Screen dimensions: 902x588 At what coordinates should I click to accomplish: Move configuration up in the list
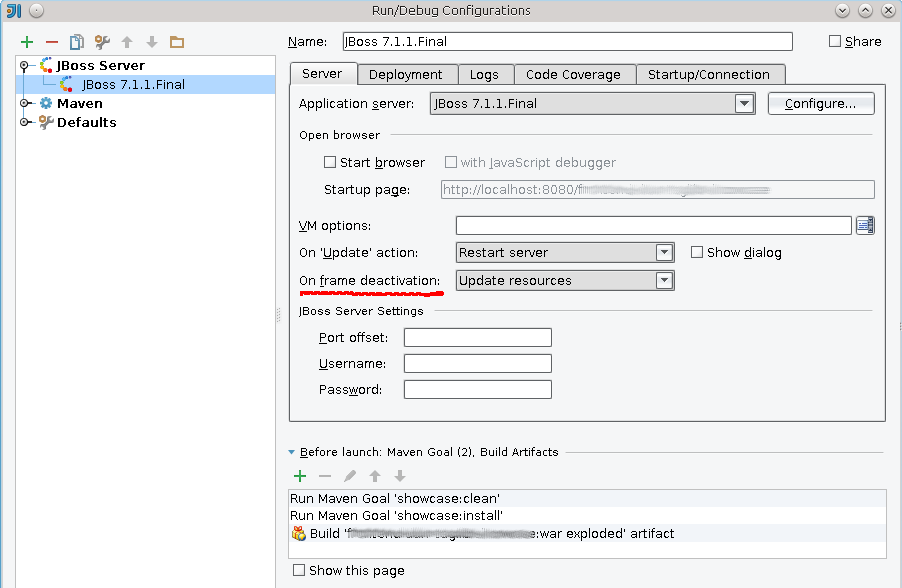click(127, 42)
